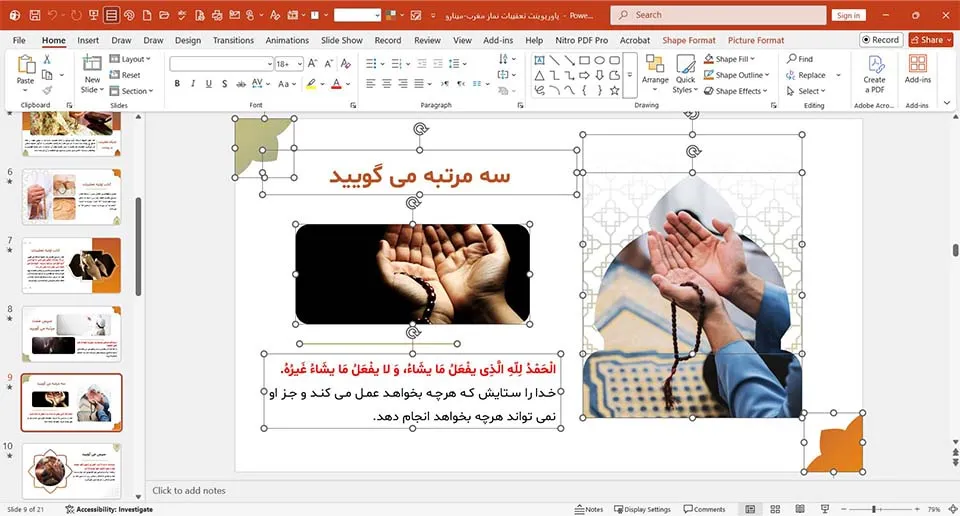Image resolution: width=960 pixels, height=516 pixels.
Task: Toggle Italic formatting
Action: pos(193,84)
